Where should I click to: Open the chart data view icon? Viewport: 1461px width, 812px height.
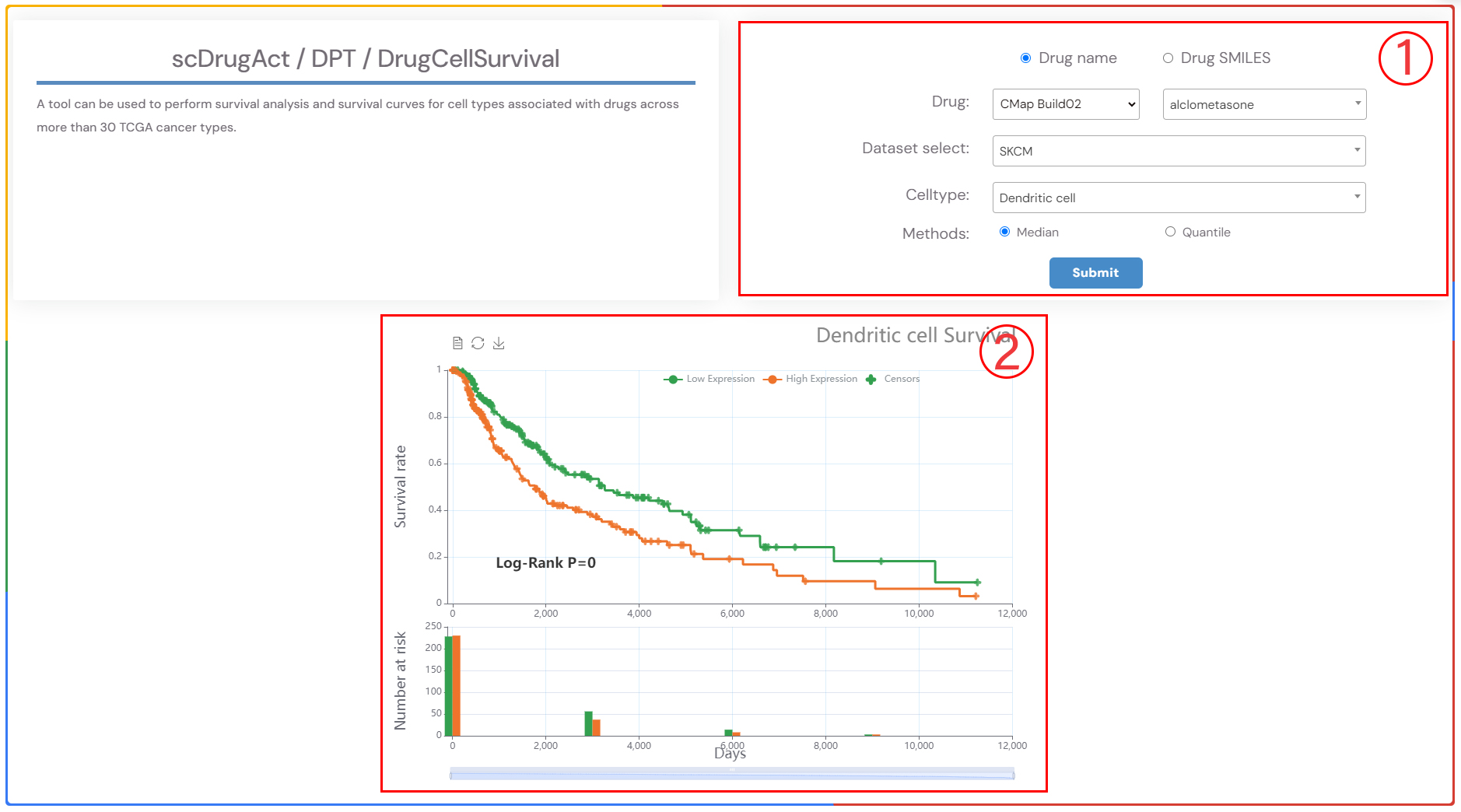click(x=457, y=343)
